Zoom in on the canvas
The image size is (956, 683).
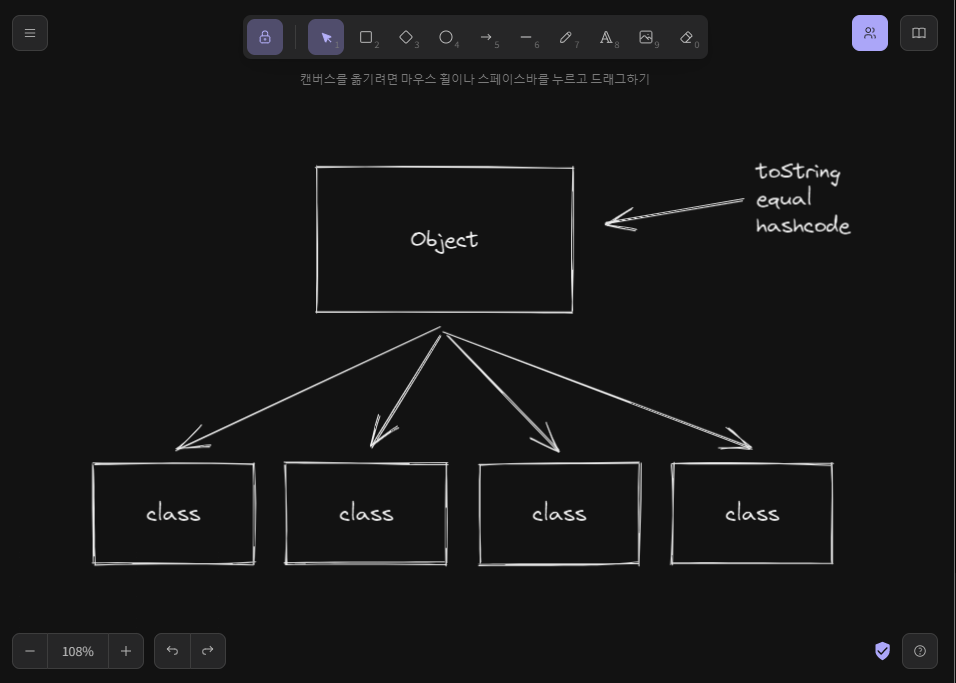[x=126, y=651]
